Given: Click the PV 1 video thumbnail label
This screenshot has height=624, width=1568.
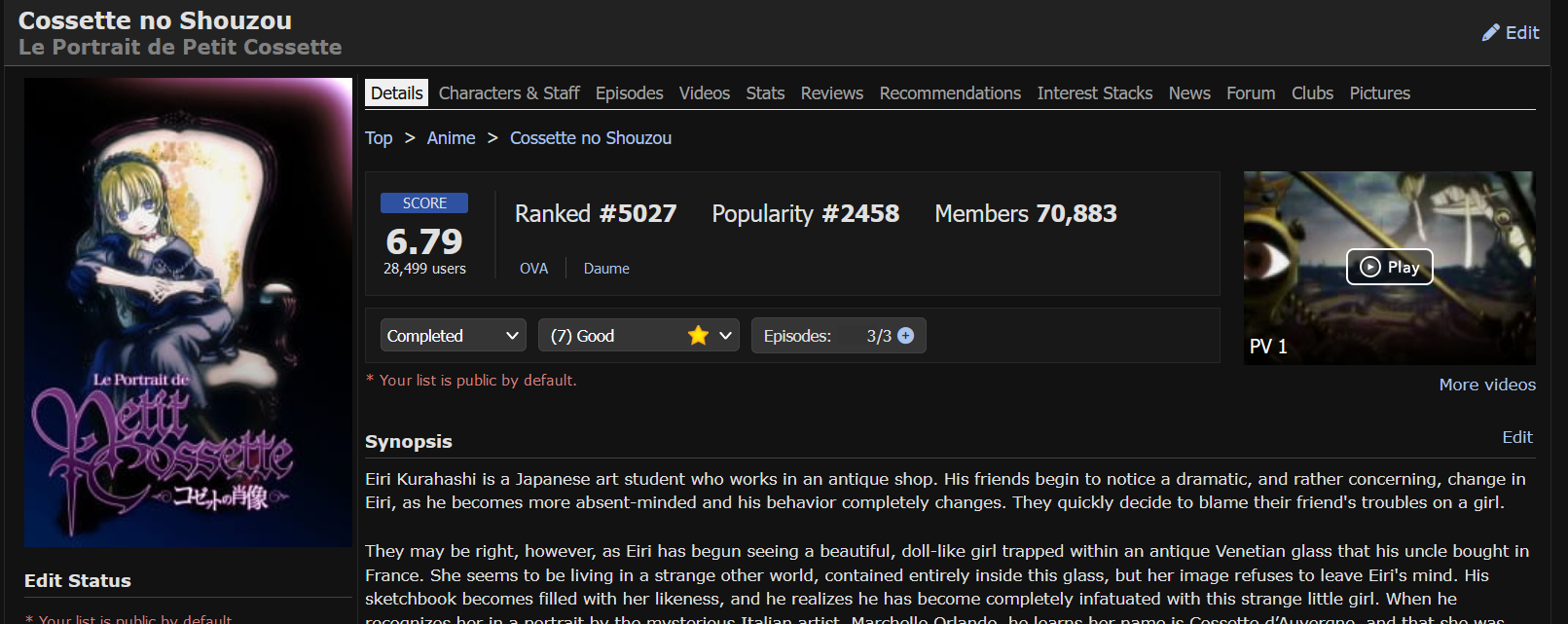Looking at the screenshot, I should (1268, 347).
